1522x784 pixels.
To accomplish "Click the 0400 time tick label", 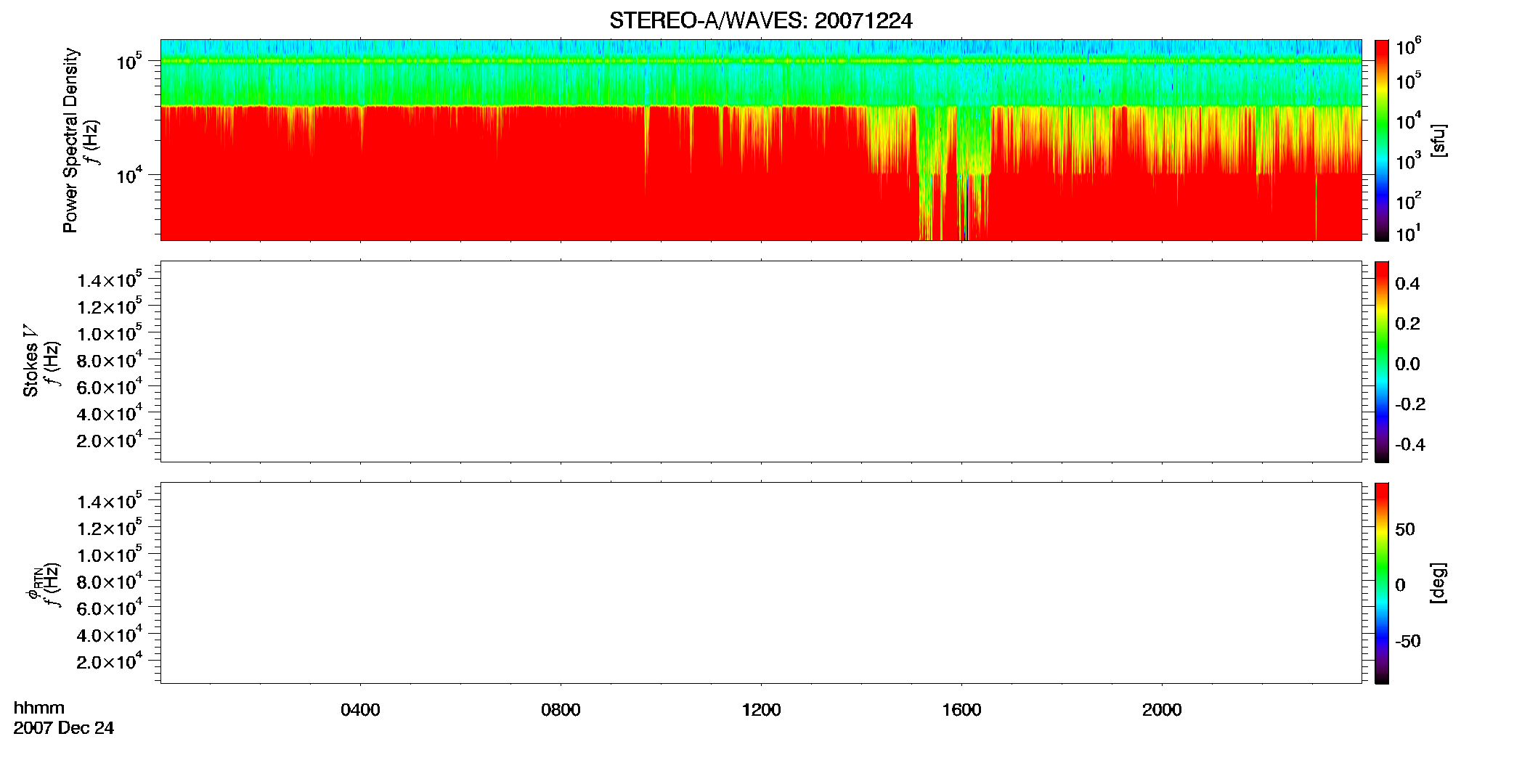I will [x=360, y=710].
